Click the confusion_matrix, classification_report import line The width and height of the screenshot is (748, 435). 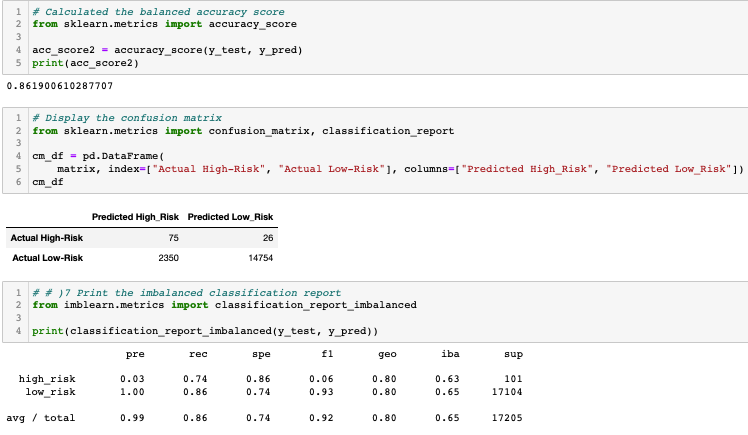(243, 131)
